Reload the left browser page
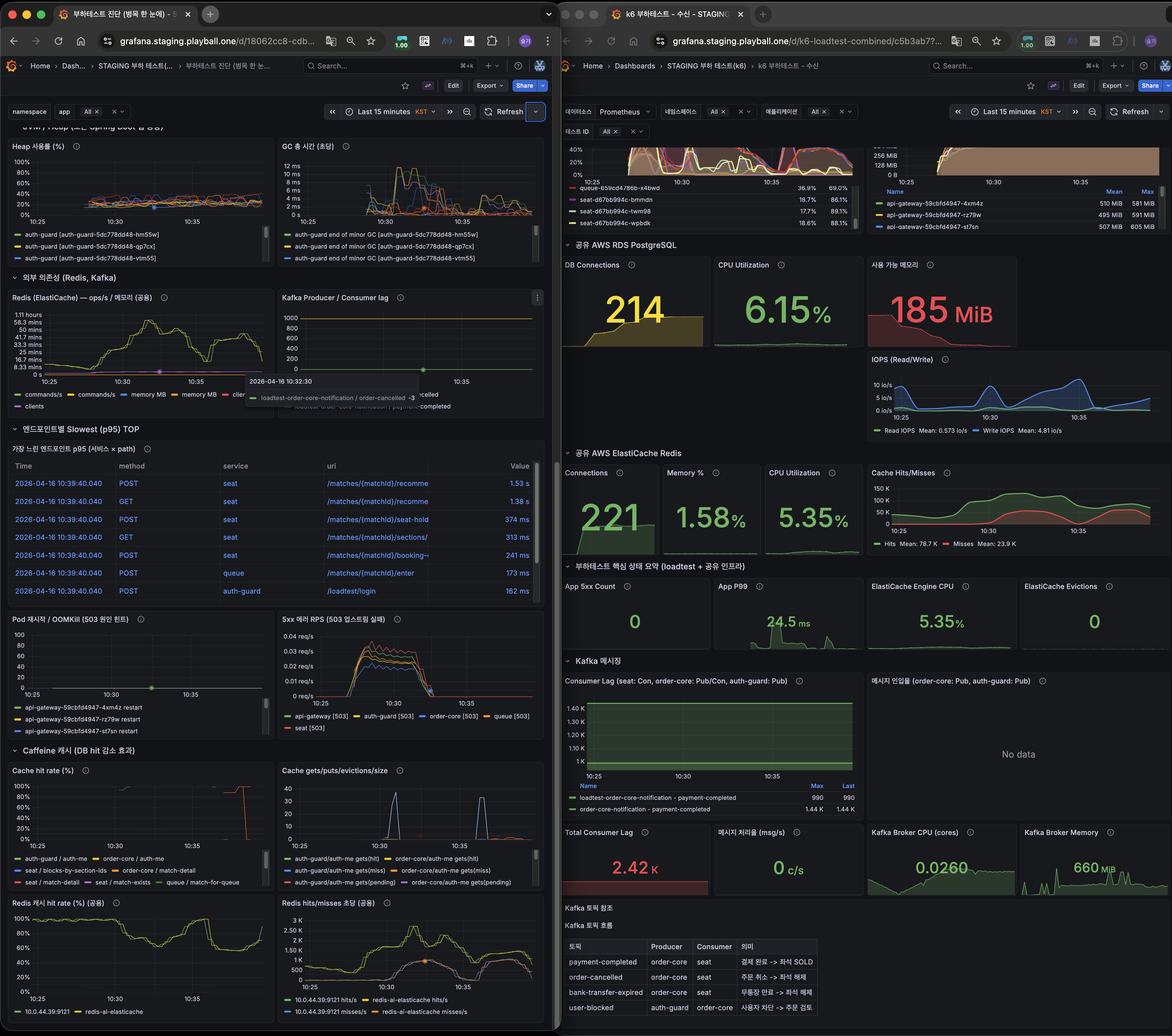1172x1036 pixels. click(59, 41)
